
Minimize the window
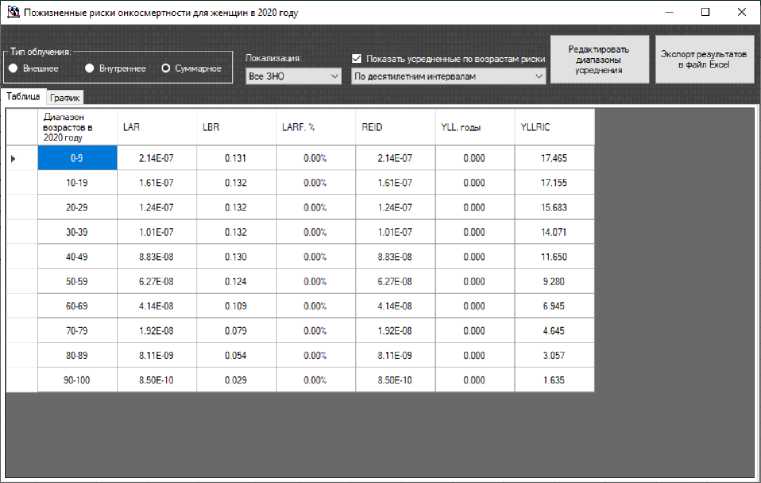click(669, 12)
